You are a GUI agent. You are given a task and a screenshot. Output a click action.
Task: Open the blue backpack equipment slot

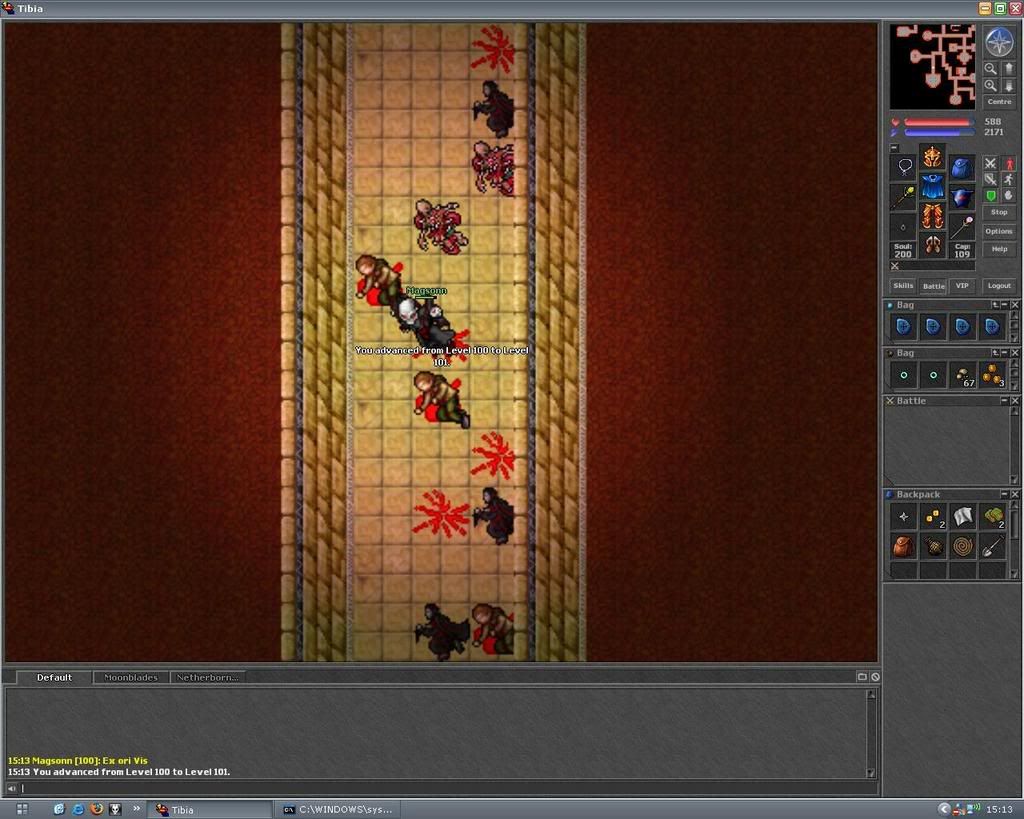point(962,167)
